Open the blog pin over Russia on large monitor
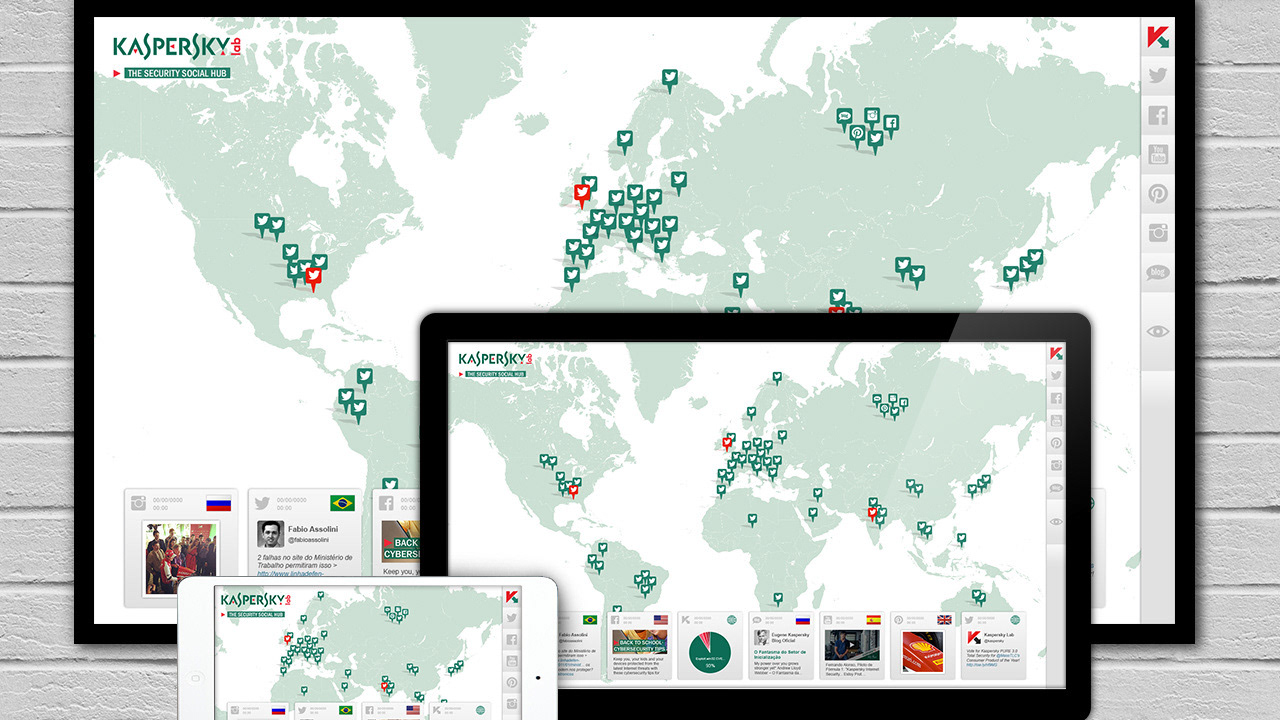1280x720 pixels. click(844, 119)
